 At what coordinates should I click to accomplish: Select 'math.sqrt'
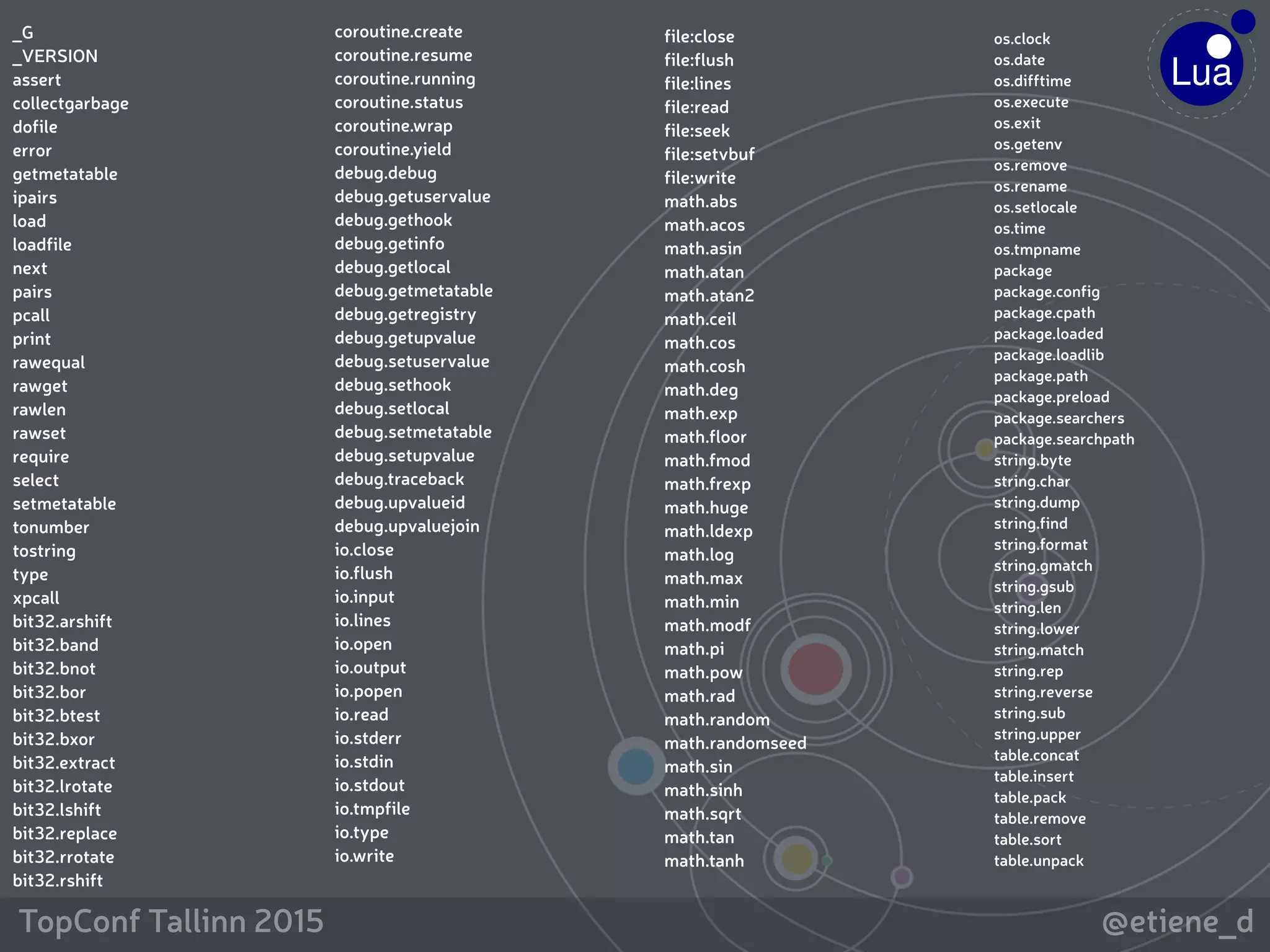point(703,814)
